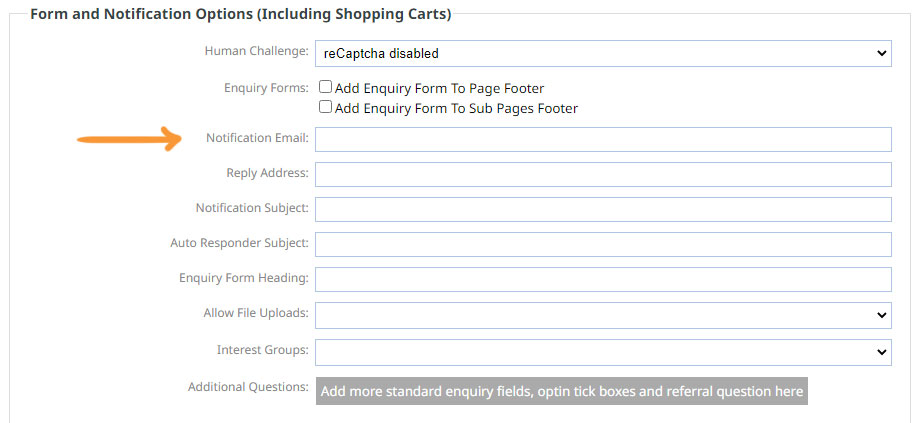Expand the Allow File Uploads dropdown
914x423 pixels.
pyautogui.click(x=603, y=315)
